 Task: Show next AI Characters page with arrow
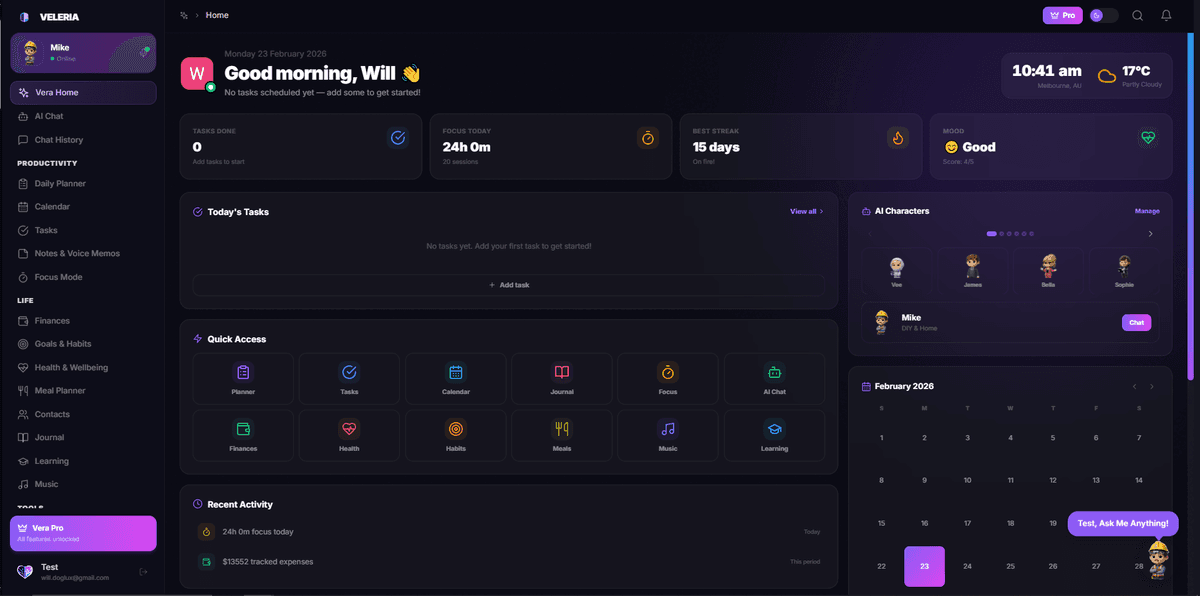(1150, 234)
